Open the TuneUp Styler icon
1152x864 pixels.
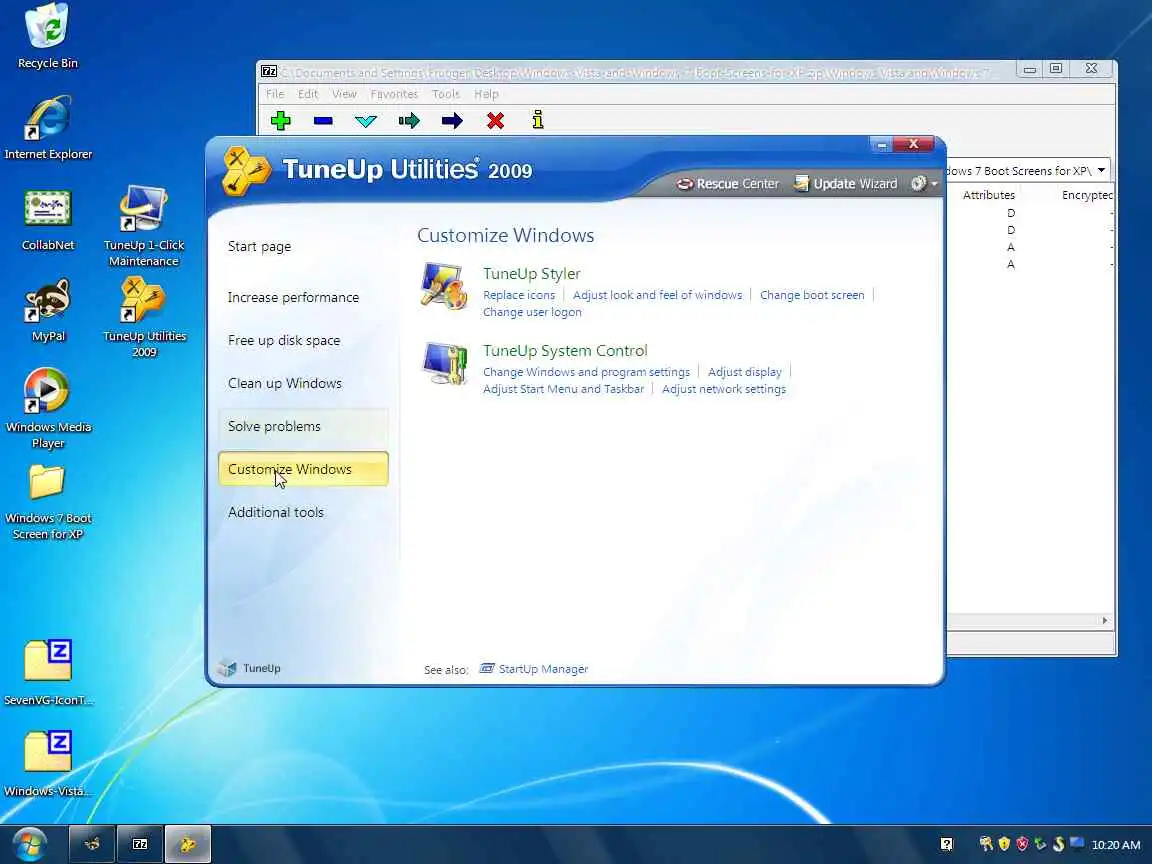[444, 287]
